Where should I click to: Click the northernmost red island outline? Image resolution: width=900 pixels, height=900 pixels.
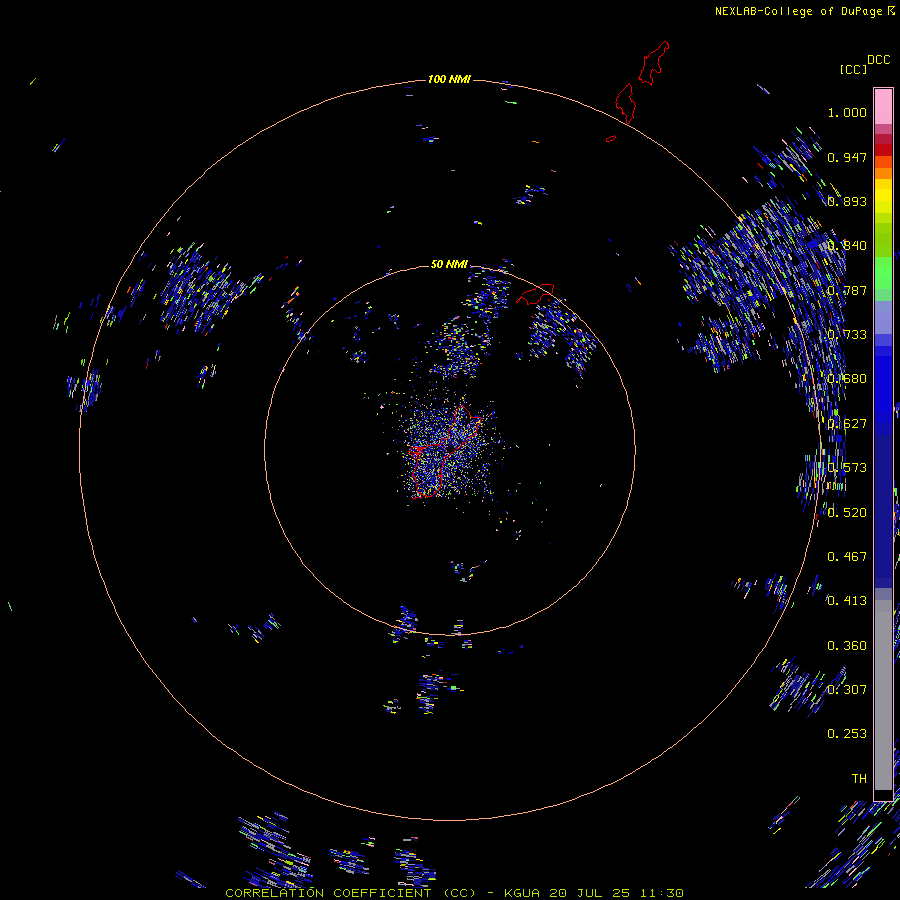[x=654, y=63]
